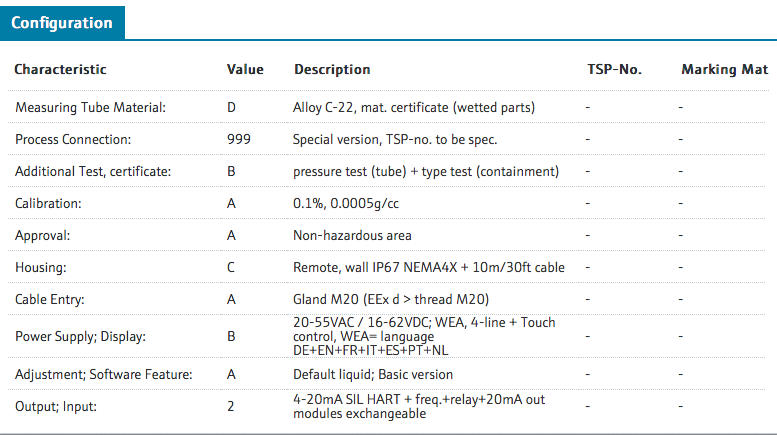Select Alloy C-22 description text
Screen dimensions: 777x435
[414, 108]
